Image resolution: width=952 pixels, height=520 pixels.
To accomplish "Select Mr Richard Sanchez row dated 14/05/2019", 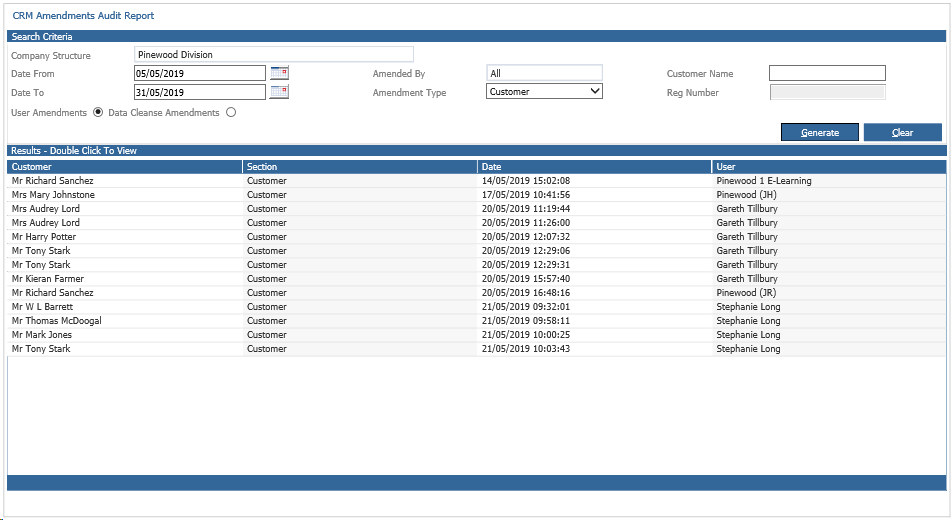I will pyautogui.click(x=477, y=180).
